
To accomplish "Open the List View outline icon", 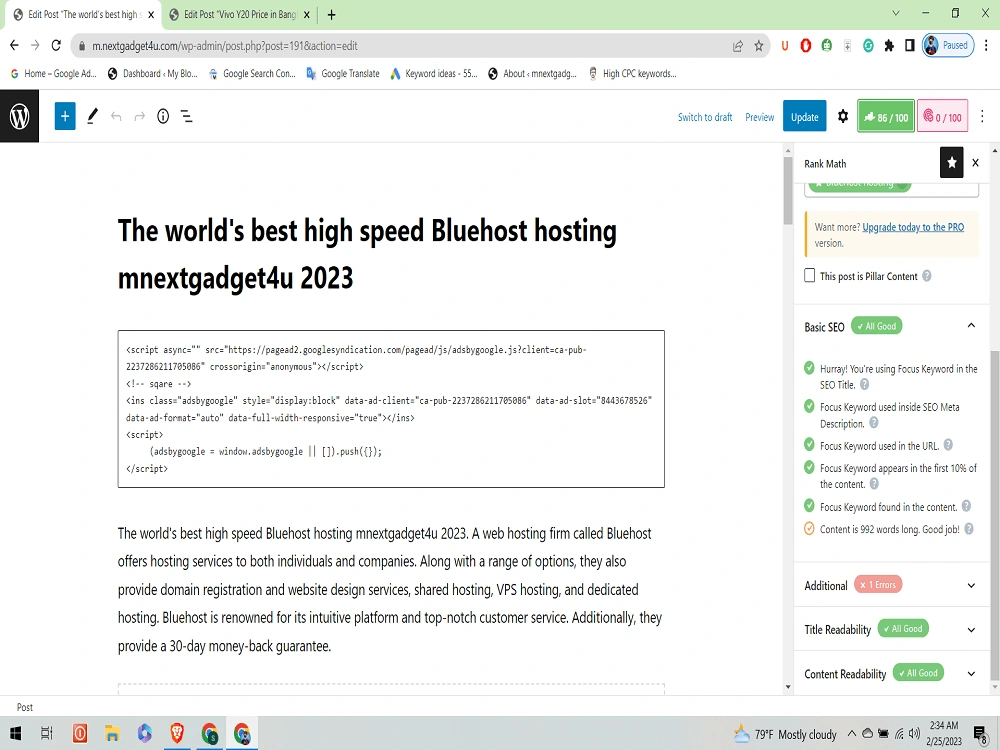I will (x=186, y=116).
